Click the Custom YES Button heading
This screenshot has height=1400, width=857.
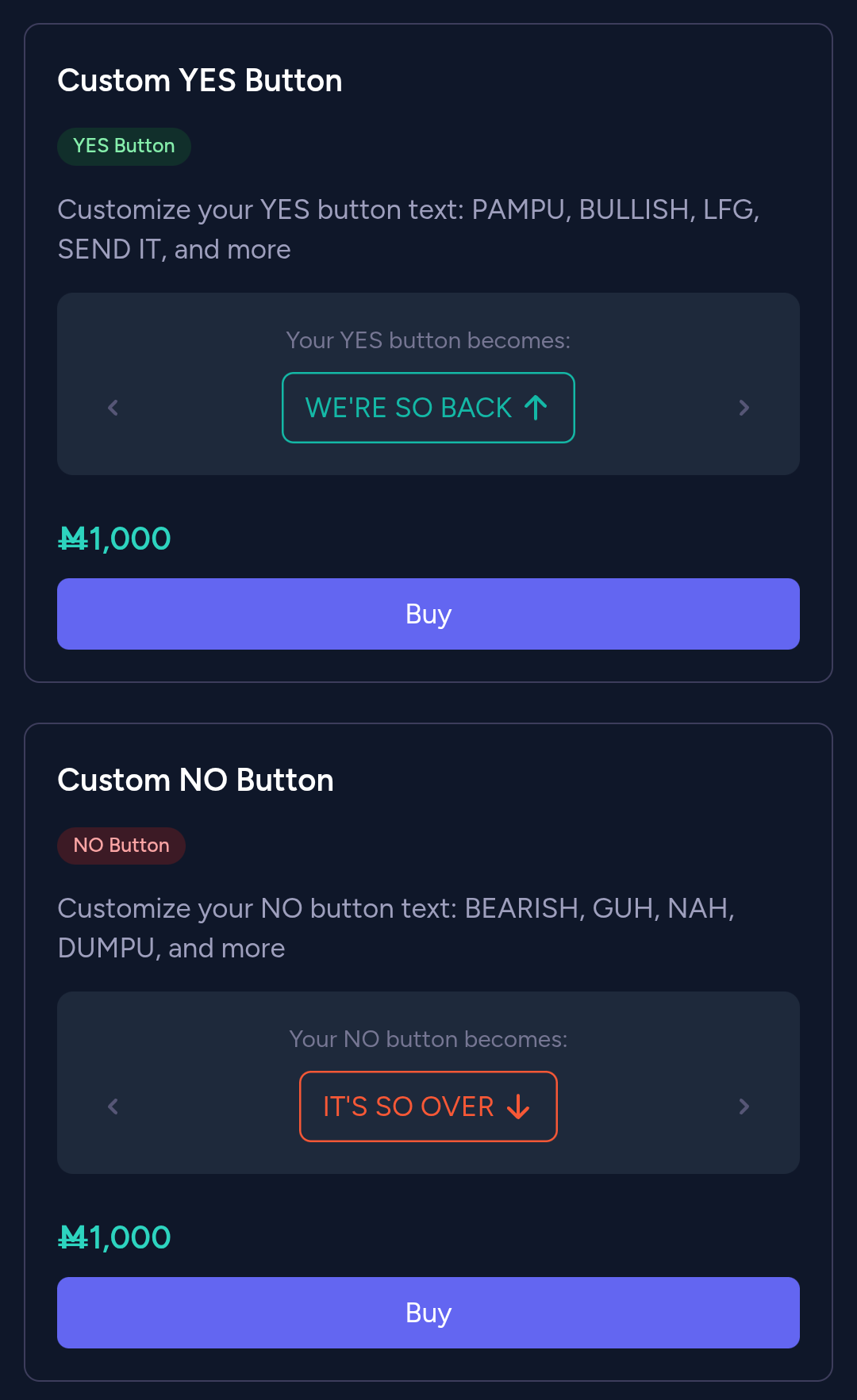tap(200, 81)
